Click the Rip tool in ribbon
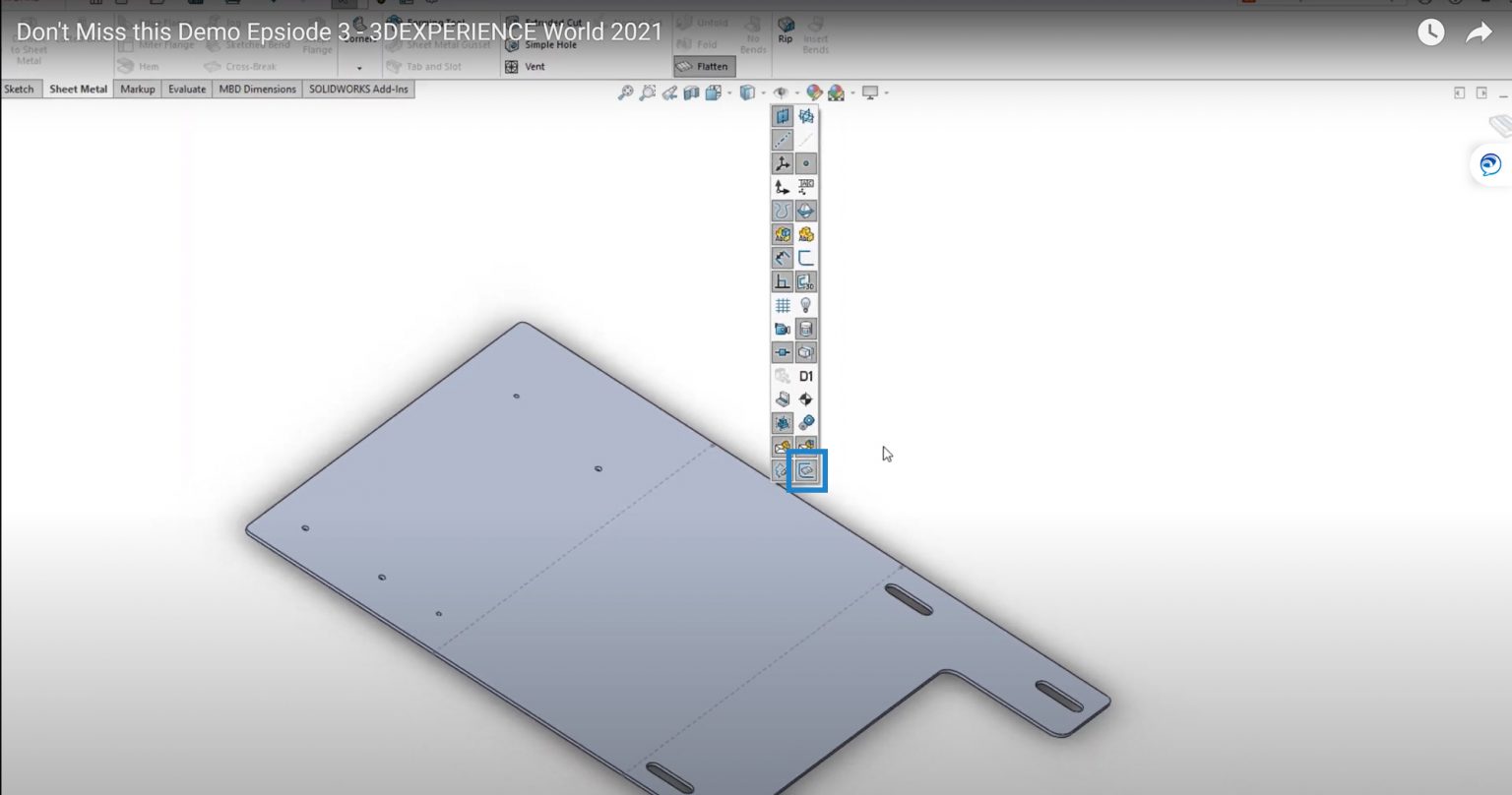The image size is (1512, 795). (786, 30)
